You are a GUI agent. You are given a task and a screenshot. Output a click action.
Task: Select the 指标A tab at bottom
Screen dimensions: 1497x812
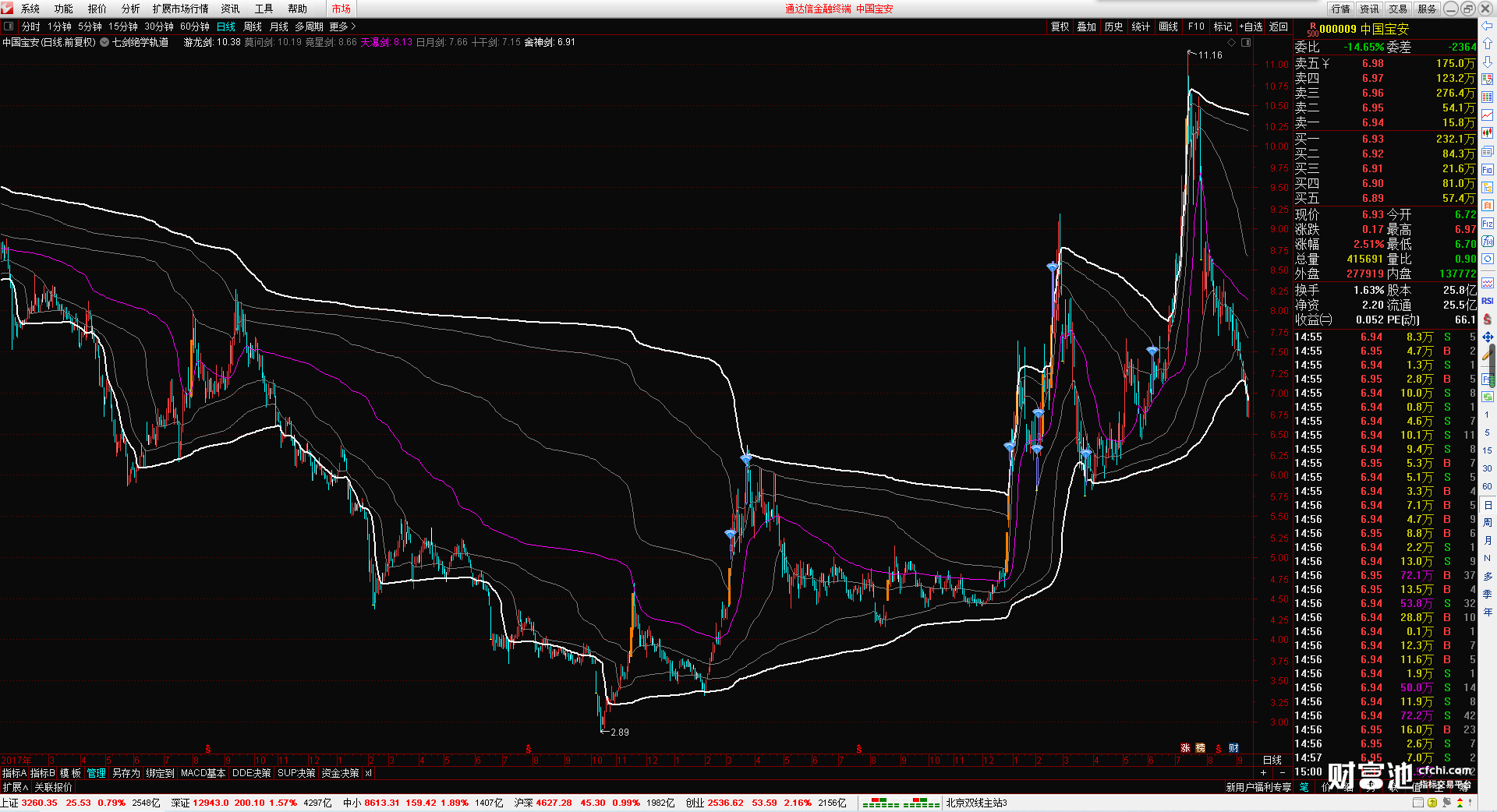(14, 773)
